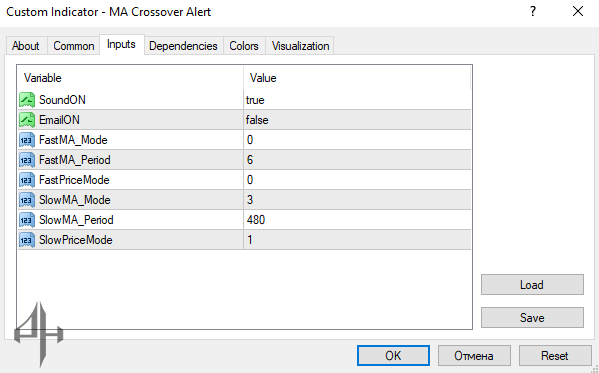
Task: Click the integer icon beside SlowMA_Mode
Action: [27, 200]
